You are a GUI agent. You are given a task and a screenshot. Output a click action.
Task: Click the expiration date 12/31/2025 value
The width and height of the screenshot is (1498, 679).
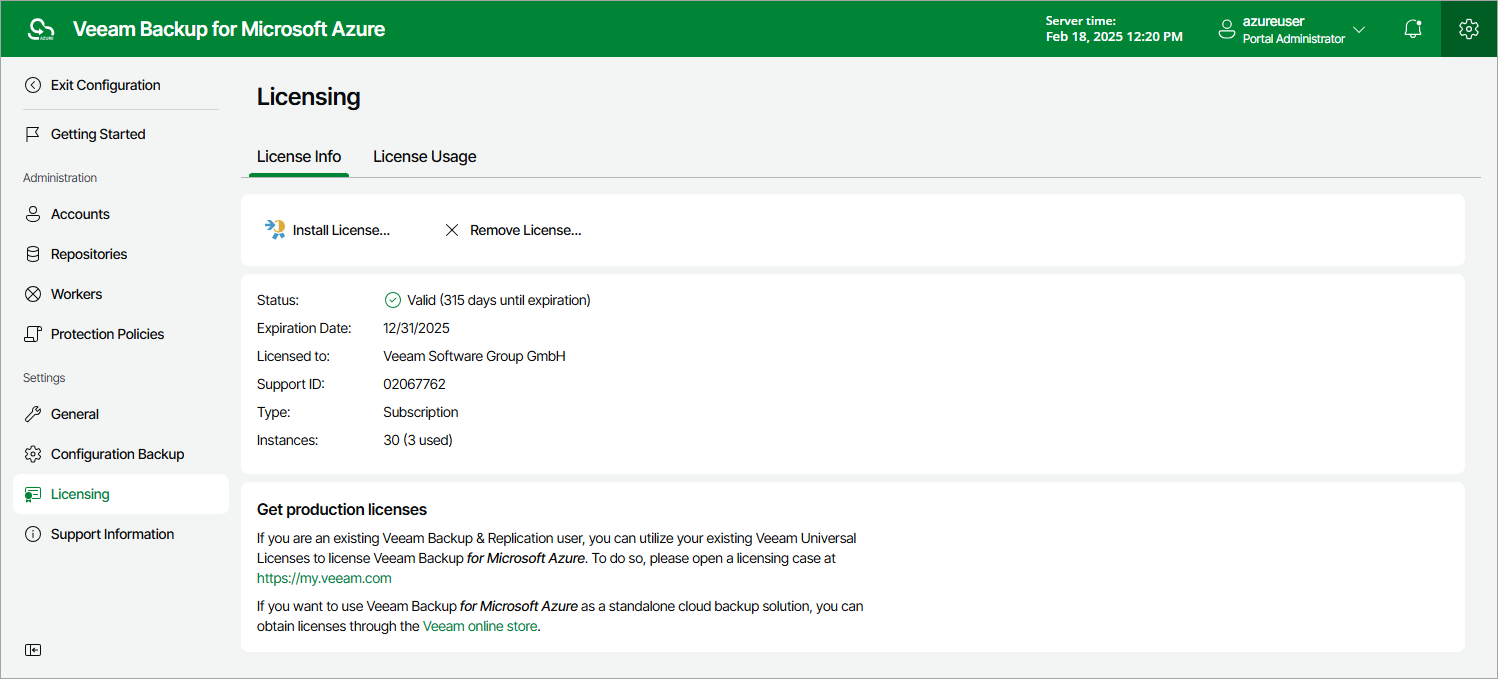pyautogui.click(x=418, y=328)
